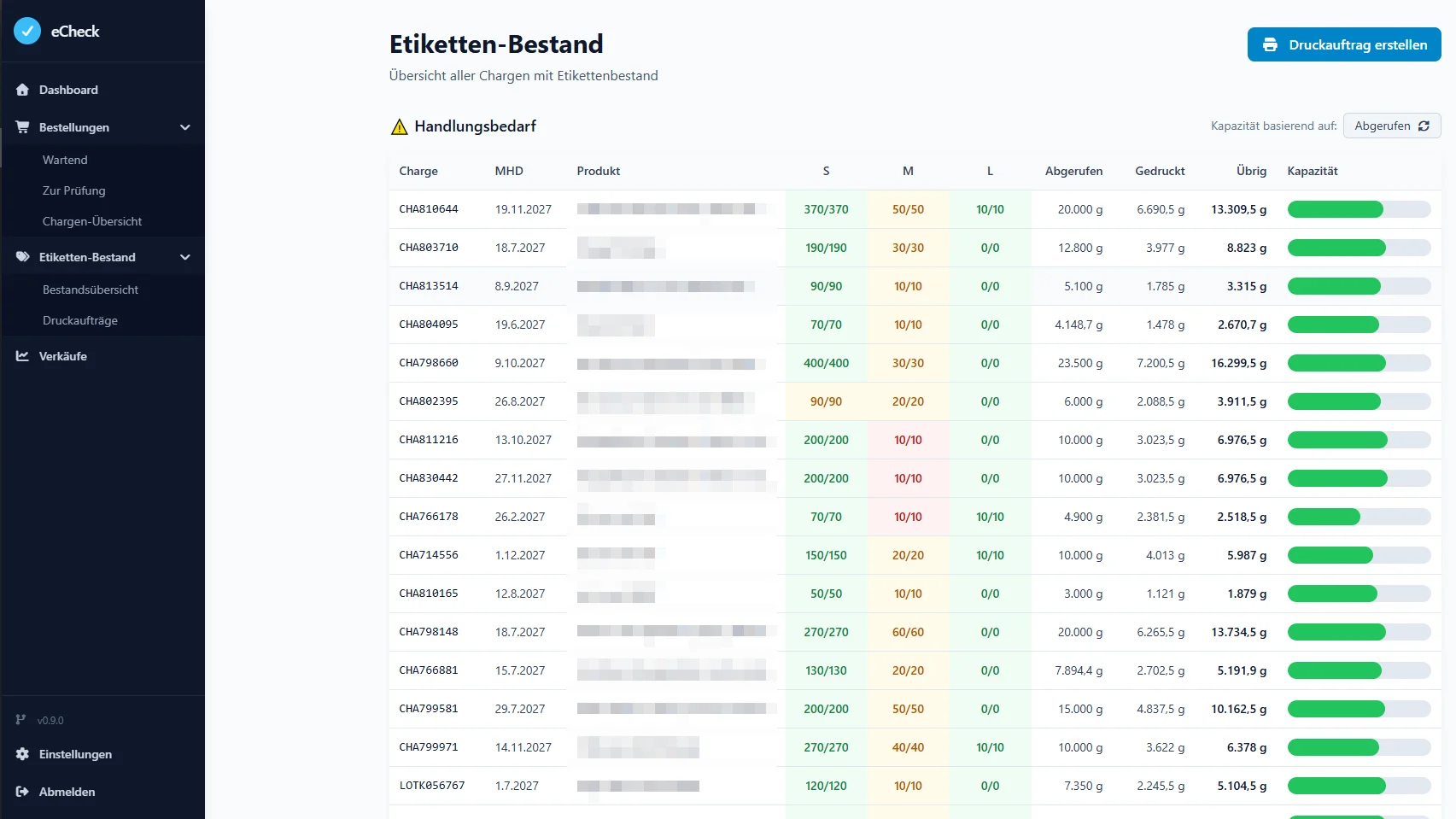Open Druckaufträge in the sidebar
Screen dimensions: 1456x819
[80, 320]
